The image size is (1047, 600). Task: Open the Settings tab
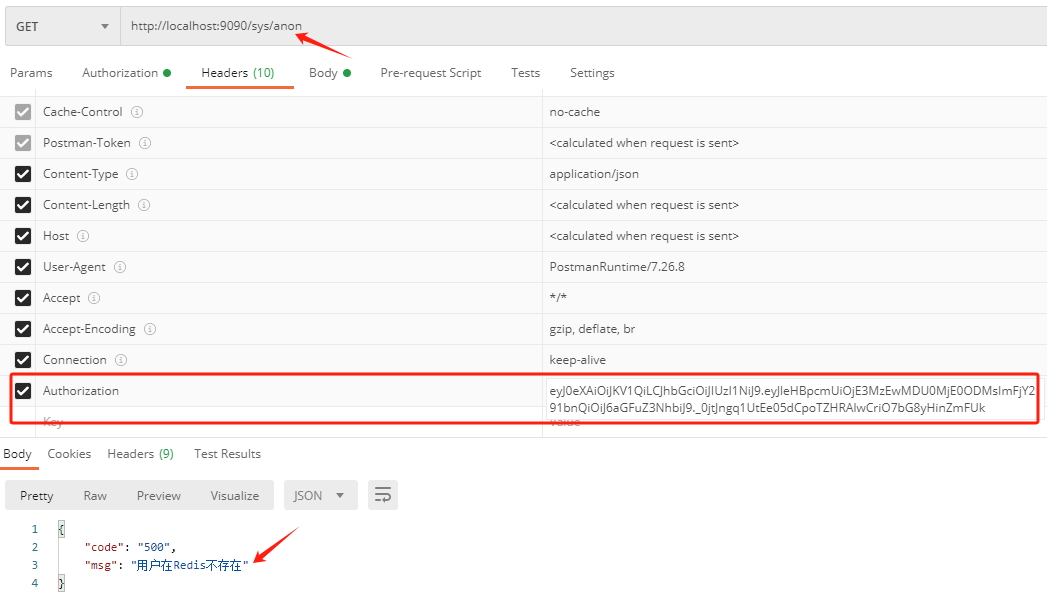click(x=592, y=73)
